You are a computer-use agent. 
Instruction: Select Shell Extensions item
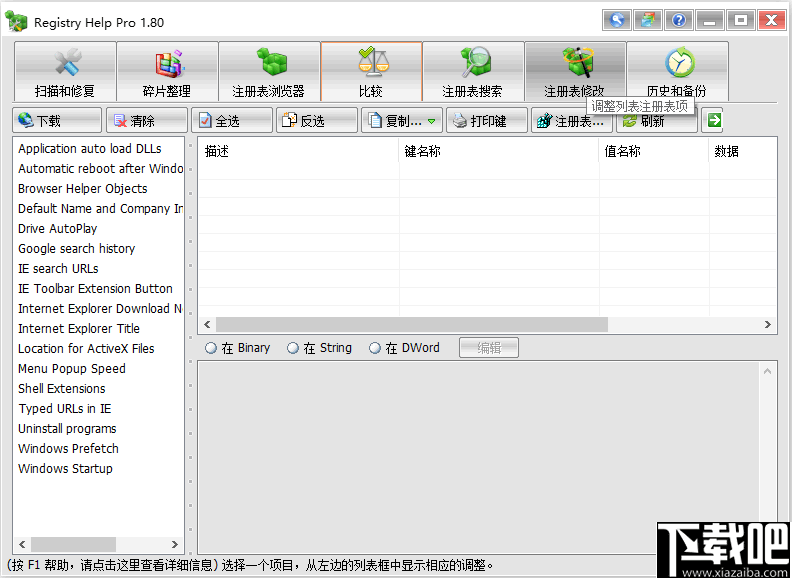click(98, 389)
